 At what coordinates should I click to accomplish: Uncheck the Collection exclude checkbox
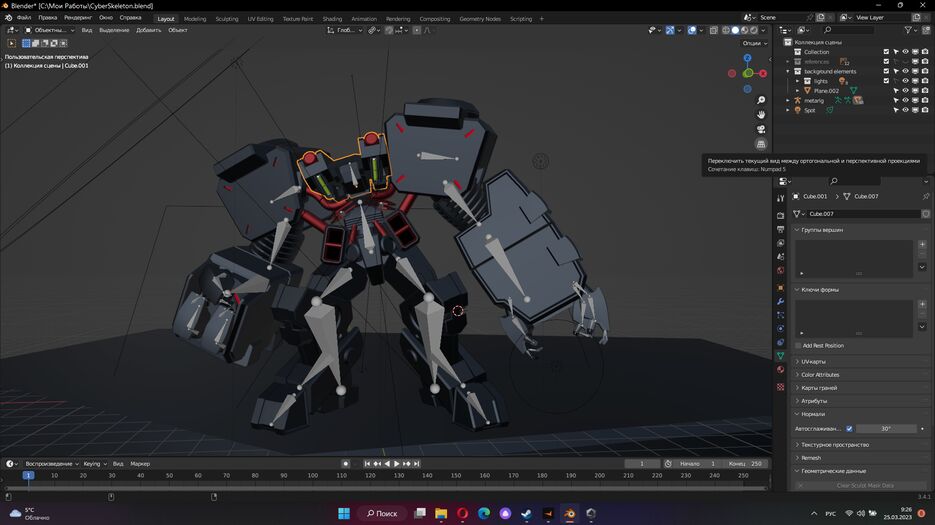pyautogui.click(x=886, y=52)
